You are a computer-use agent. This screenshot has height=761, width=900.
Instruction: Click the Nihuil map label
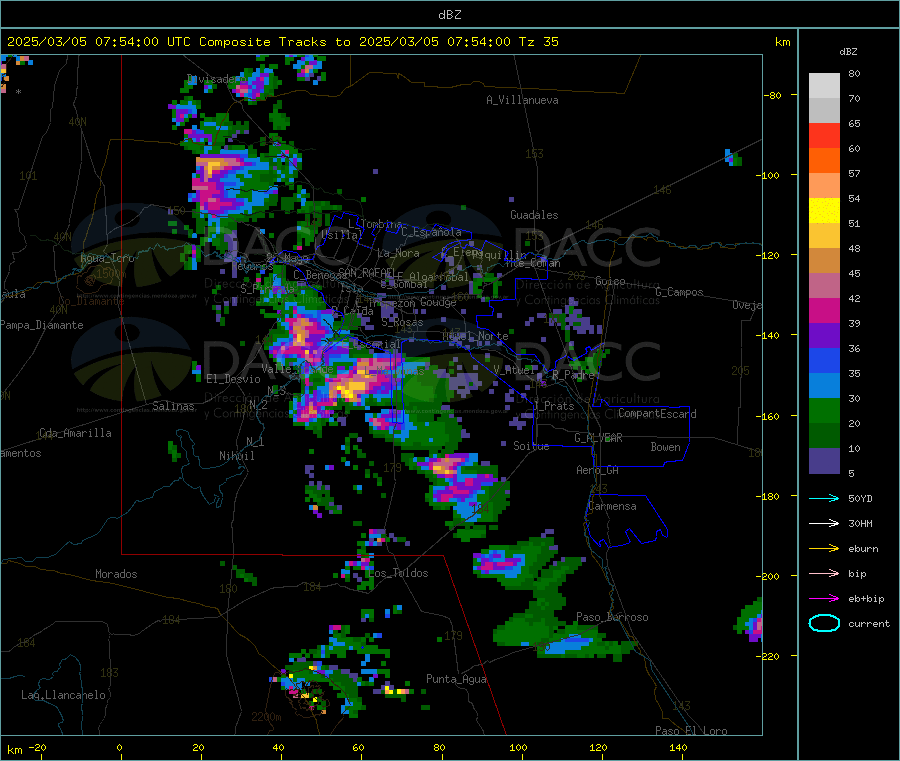(236, 456)
